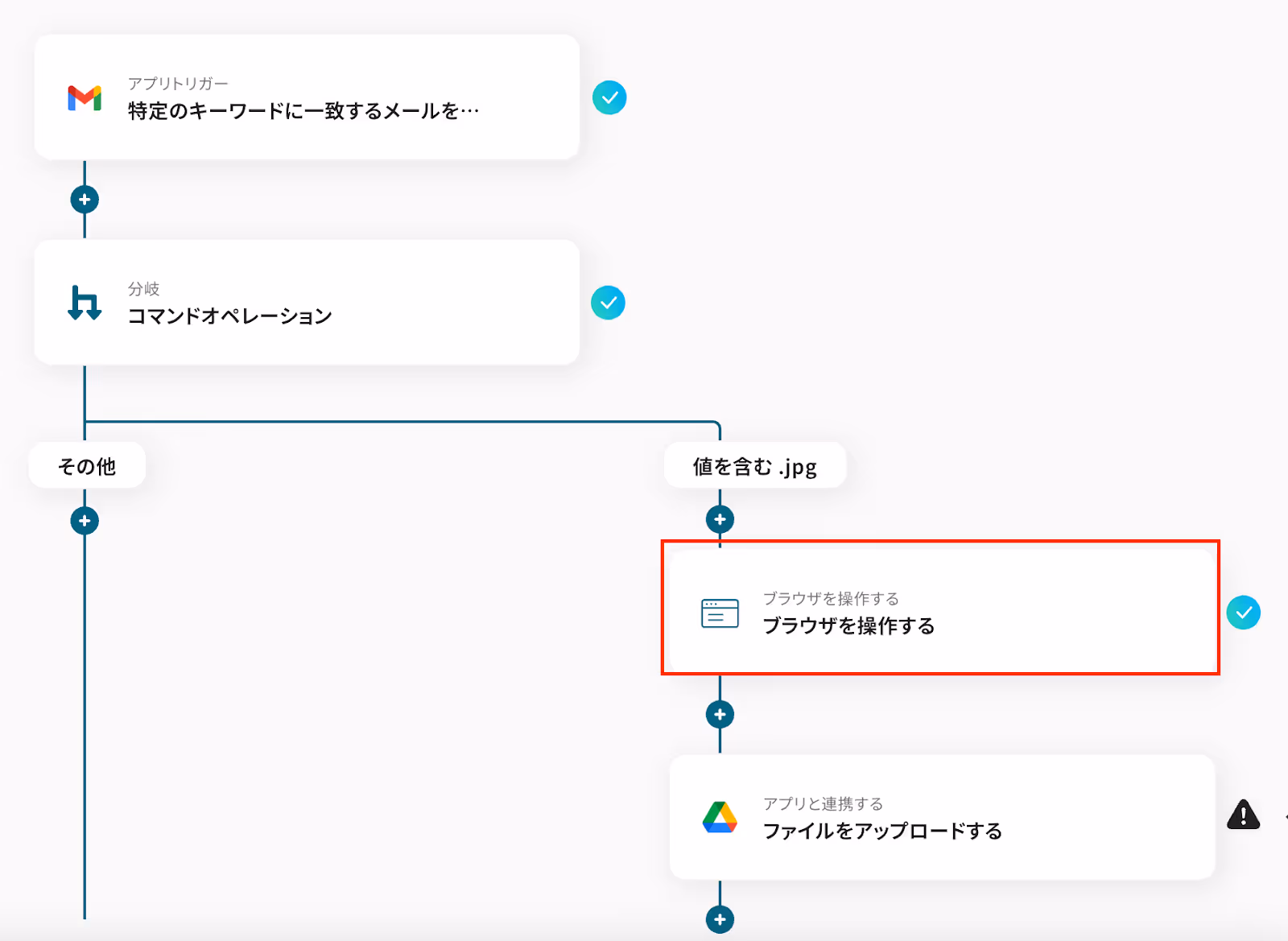
Task: Click the branch icon in コマンドオペレーション card
Action: coord(85,303)
